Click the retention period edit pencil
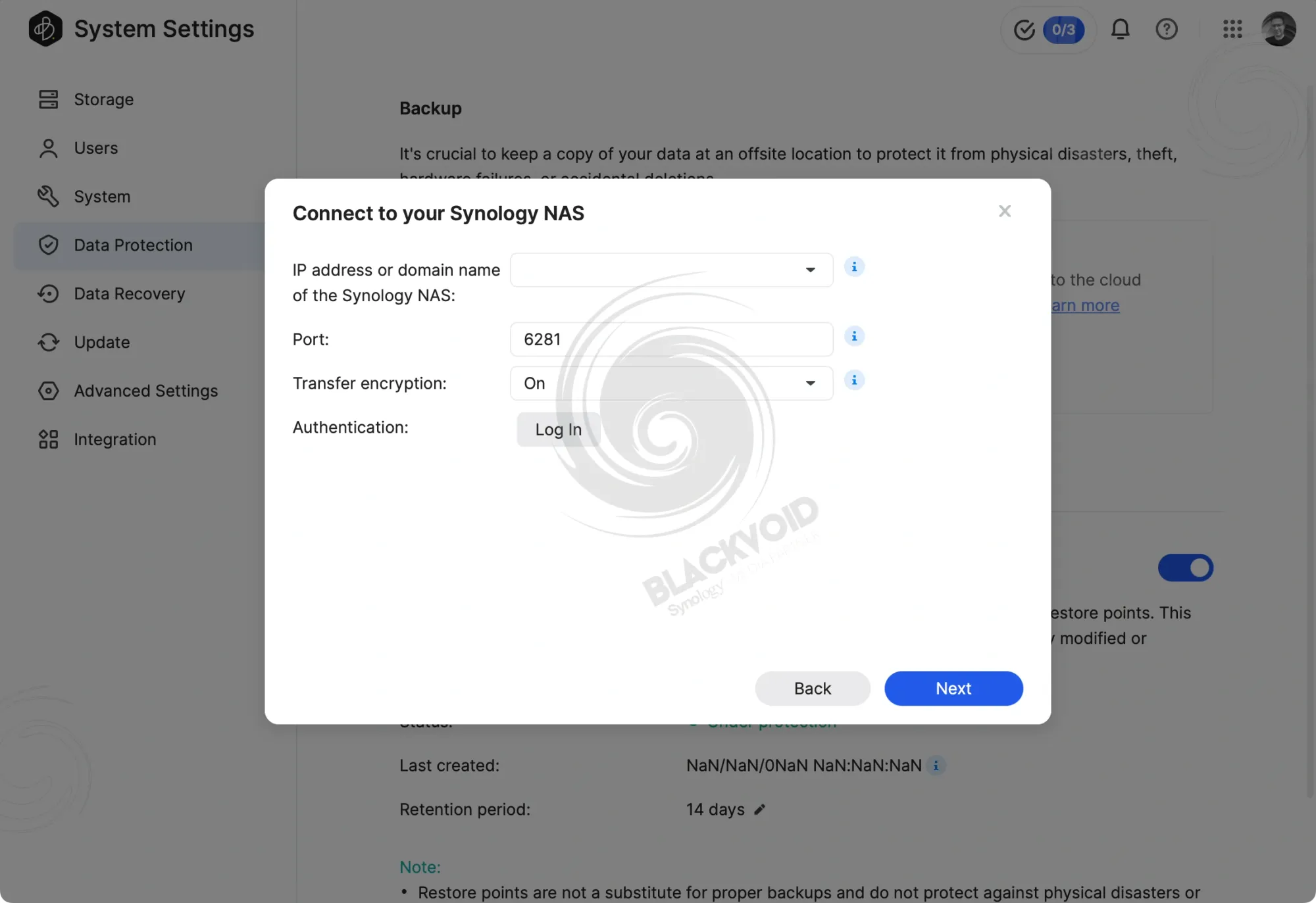This screenshot has width=1316, height=903. point(759,810)
